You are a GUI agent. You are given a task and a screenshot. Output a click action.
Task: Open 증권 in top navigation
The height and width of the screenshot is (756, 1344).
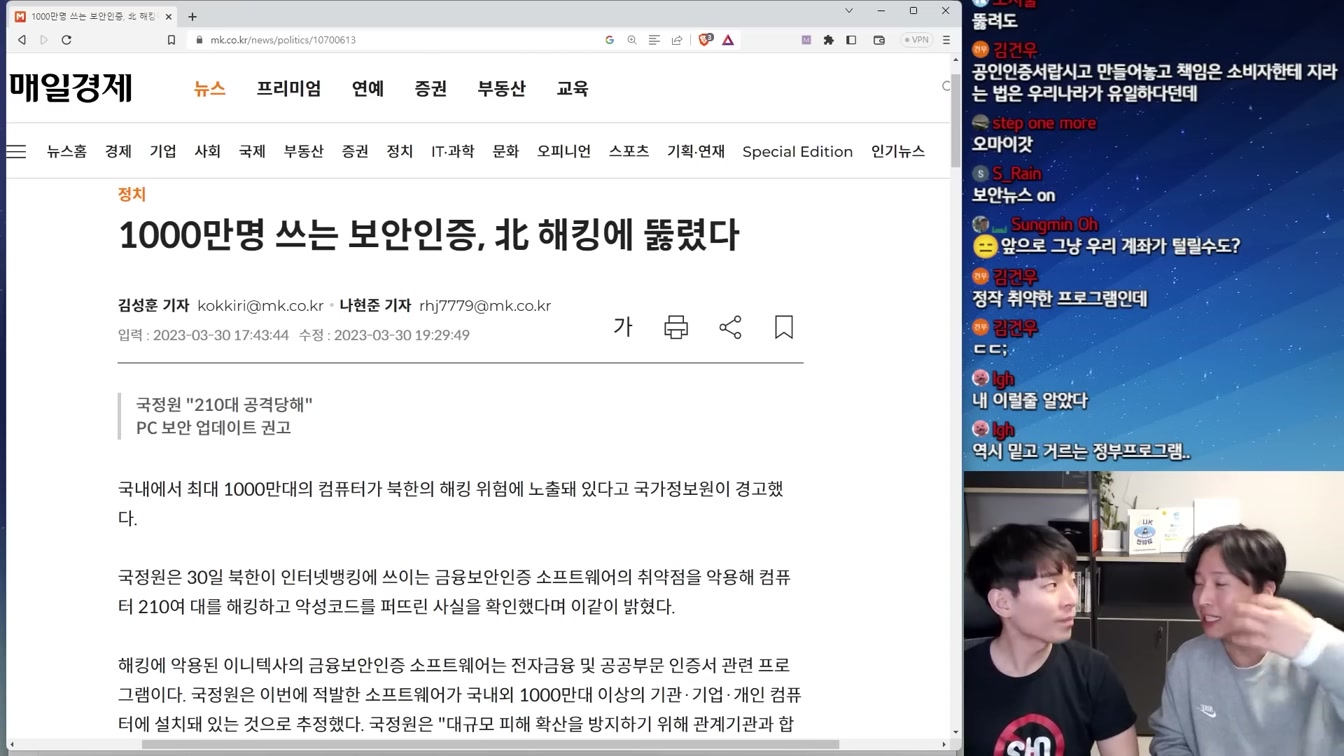click(x=431, y=88)
